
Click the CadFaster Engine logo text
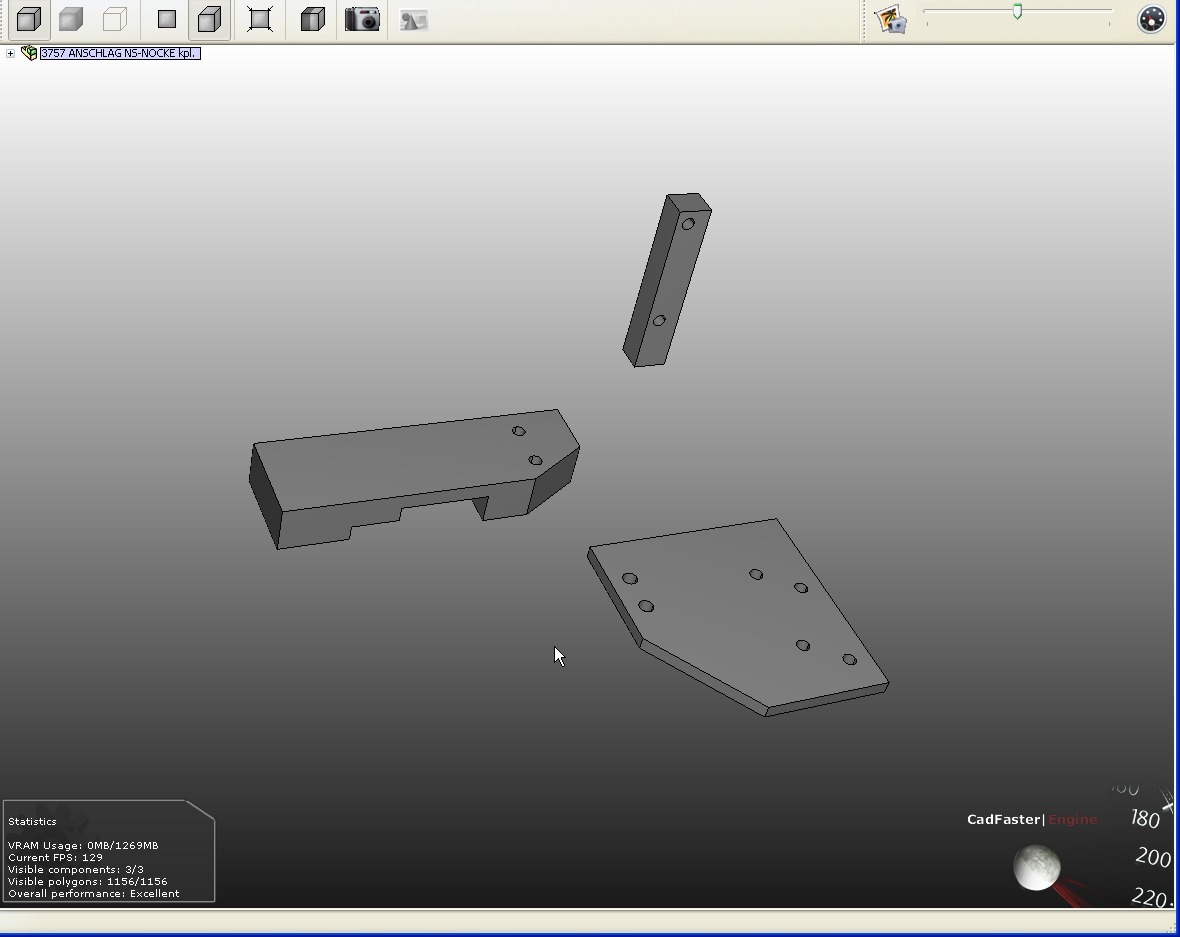pyautogui.click(x=1032, y=820)
